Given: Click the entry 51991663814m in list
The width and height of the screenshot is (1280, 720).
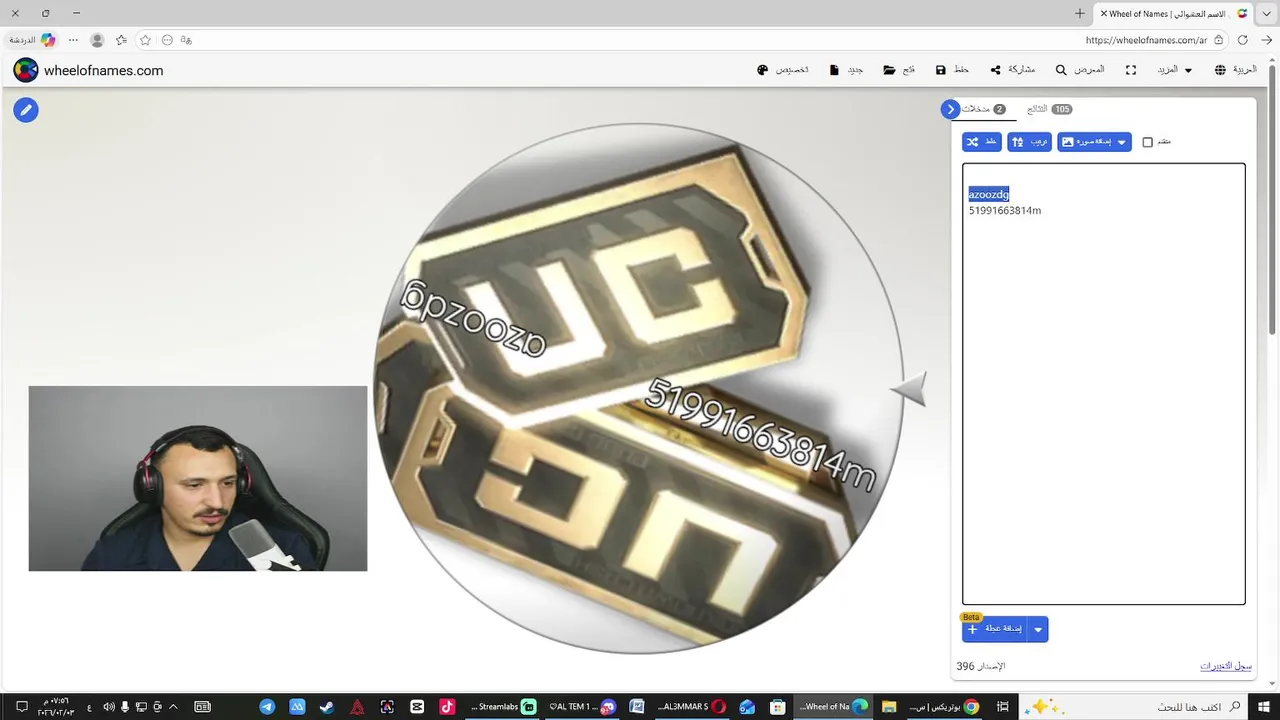Looking at the screenshot, I should click(x=1004, y=211).
